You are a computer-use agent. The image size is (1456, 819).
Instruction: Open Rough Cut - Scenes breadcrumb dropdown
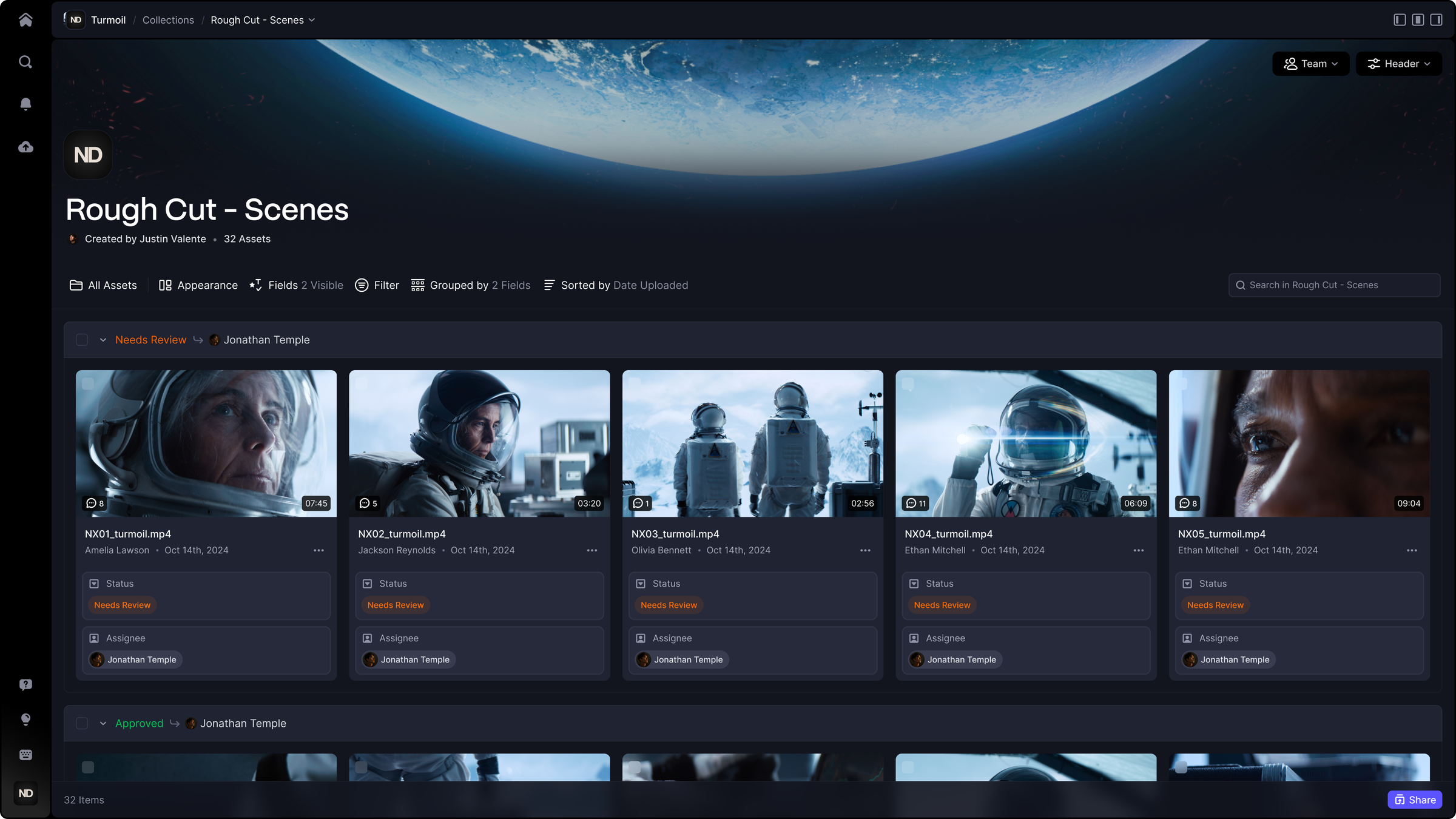tap(263, 20)
